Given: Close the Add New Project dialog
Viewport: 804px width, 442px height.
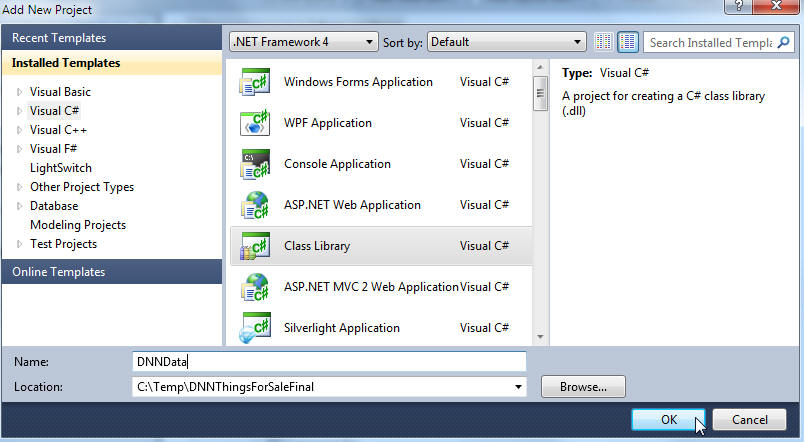Looking at the screenshot, I should pyautogui.click(x=776, y=6).
